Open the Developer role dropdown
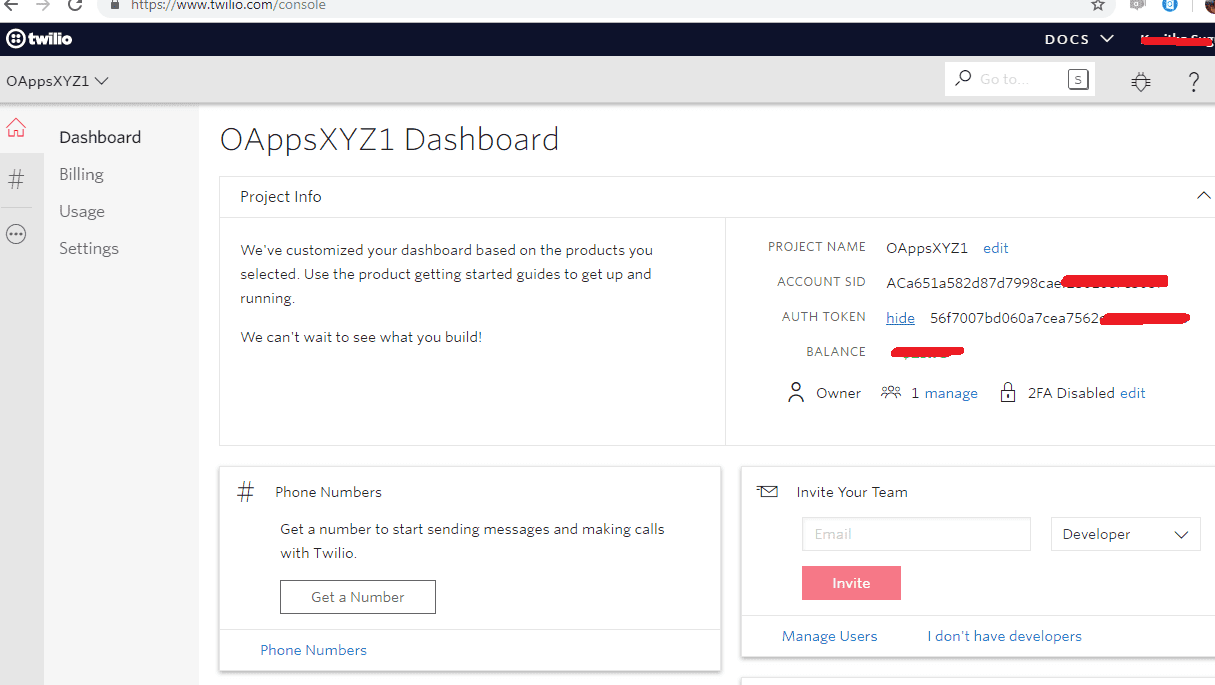1215x685 pixels. point(1125,534)
